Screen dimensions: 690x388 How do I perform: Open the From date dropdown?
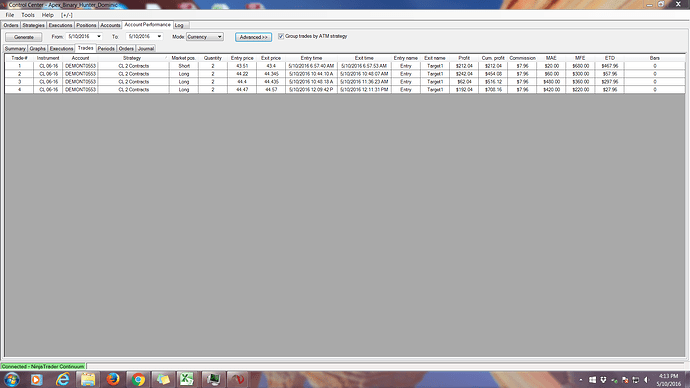pyautogui.click(x=99, y=37)
